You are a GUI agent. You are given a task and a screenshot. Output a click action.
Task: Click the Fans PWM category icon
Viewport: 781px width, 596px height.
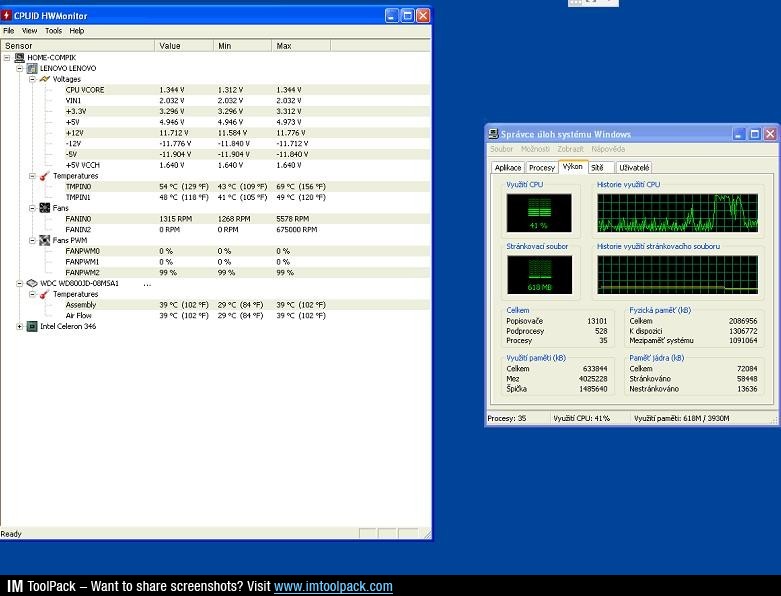pyautogui.click(x=44, y=240)
